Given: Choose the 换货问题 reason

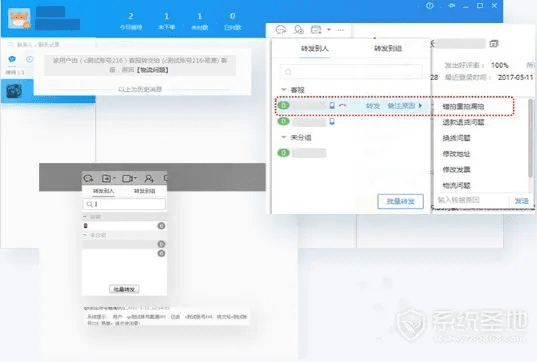Looking at the screenshot, I should 456,138.
